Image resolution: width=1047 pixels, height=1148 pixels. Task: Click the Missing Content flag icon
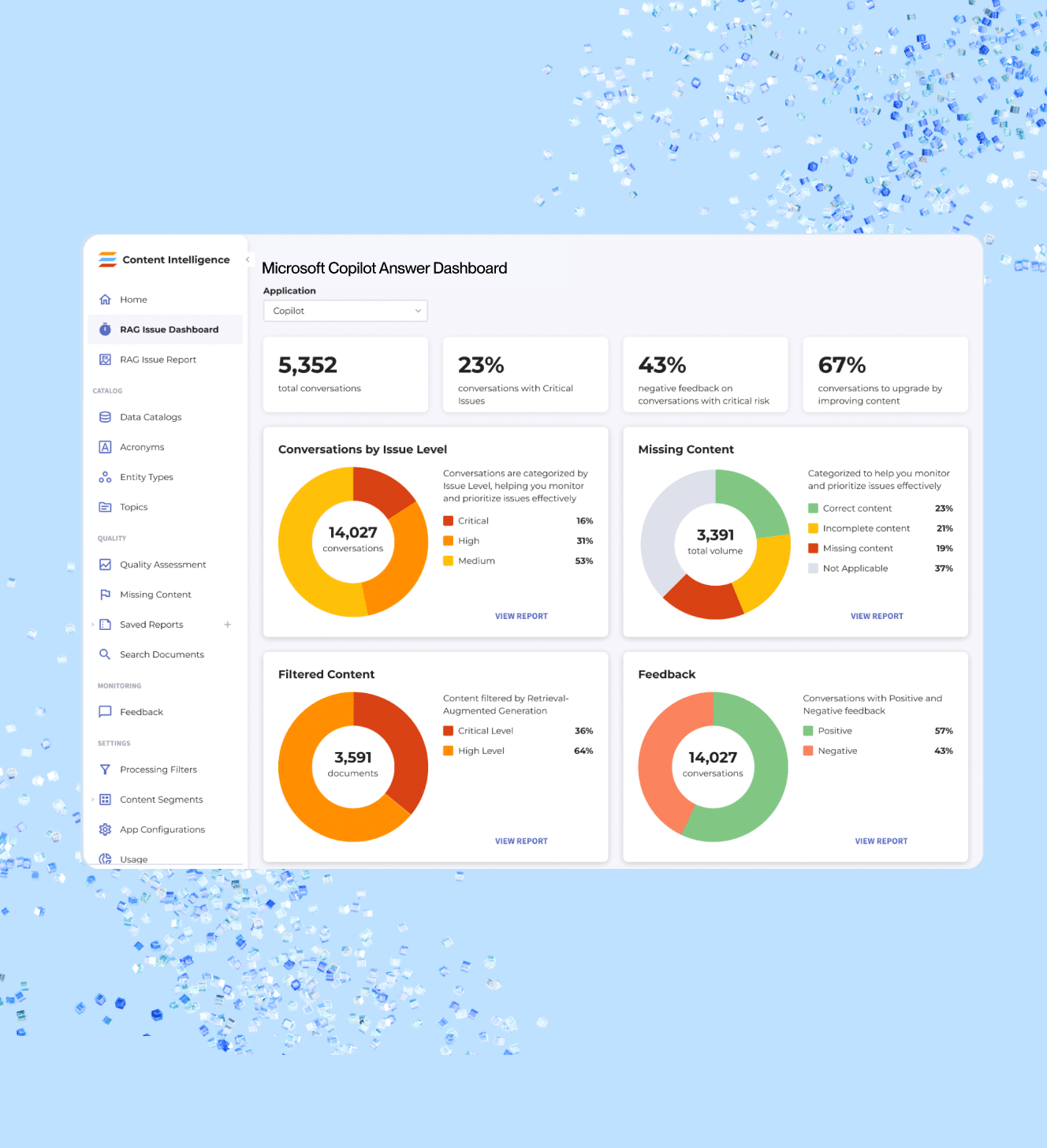[x=105, y=594]
